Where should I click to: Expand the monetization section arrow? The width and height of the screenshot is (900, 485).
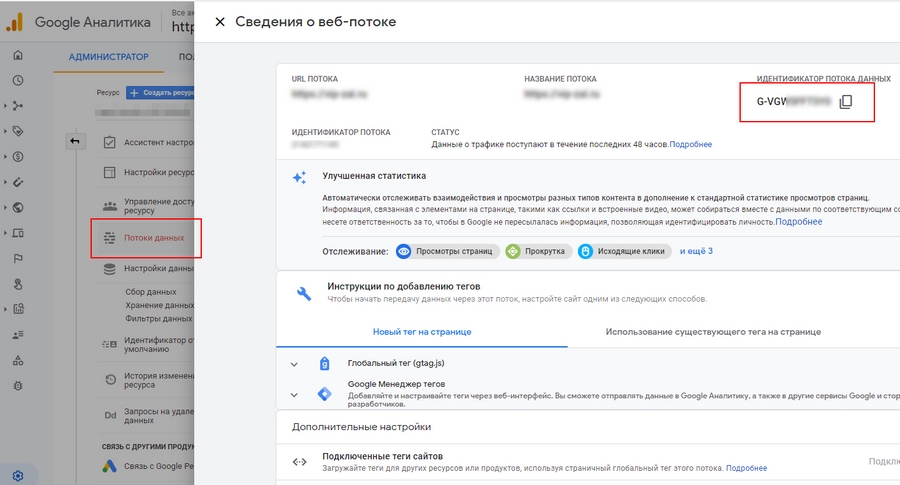pyautogui.click(x=5, y=157)
